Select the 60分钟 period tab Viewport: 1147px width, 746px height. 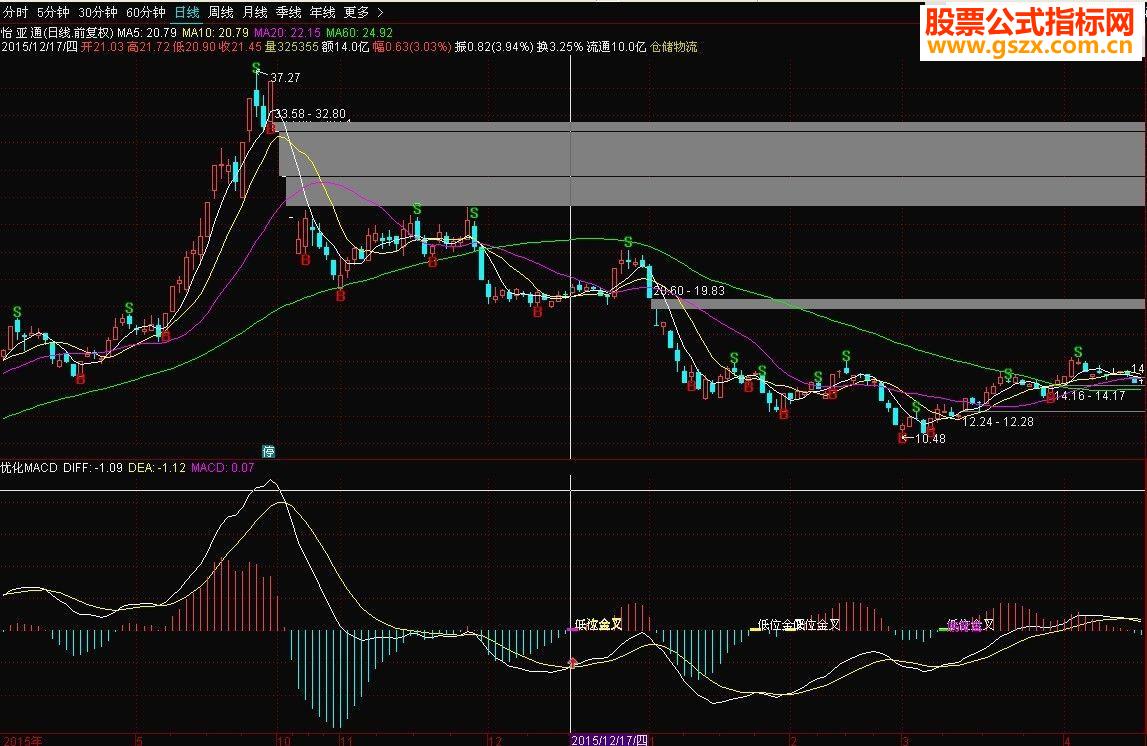point(146,12)
